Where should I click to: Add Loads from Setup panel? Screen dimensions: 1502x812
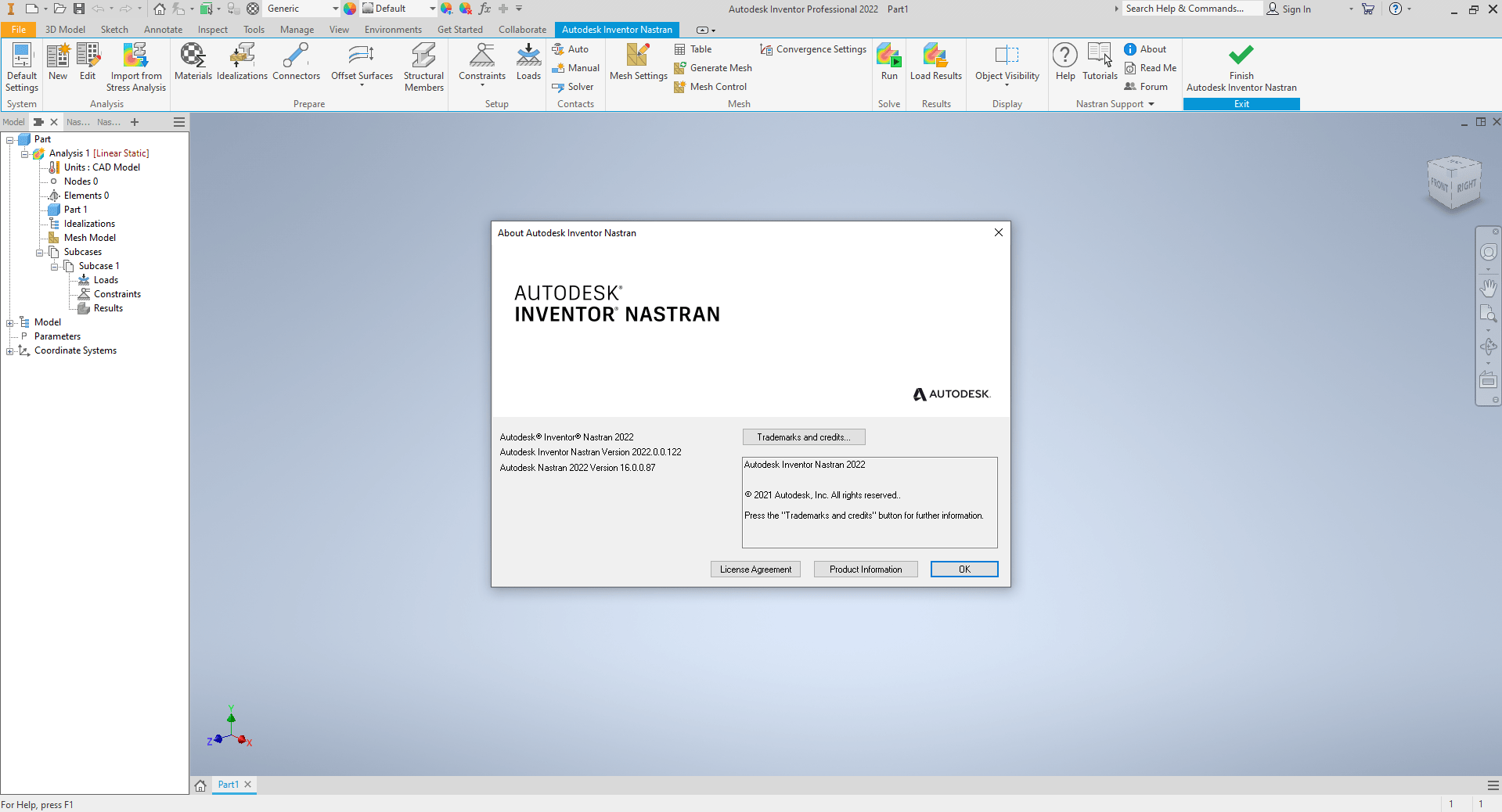(x=528, y=63)
